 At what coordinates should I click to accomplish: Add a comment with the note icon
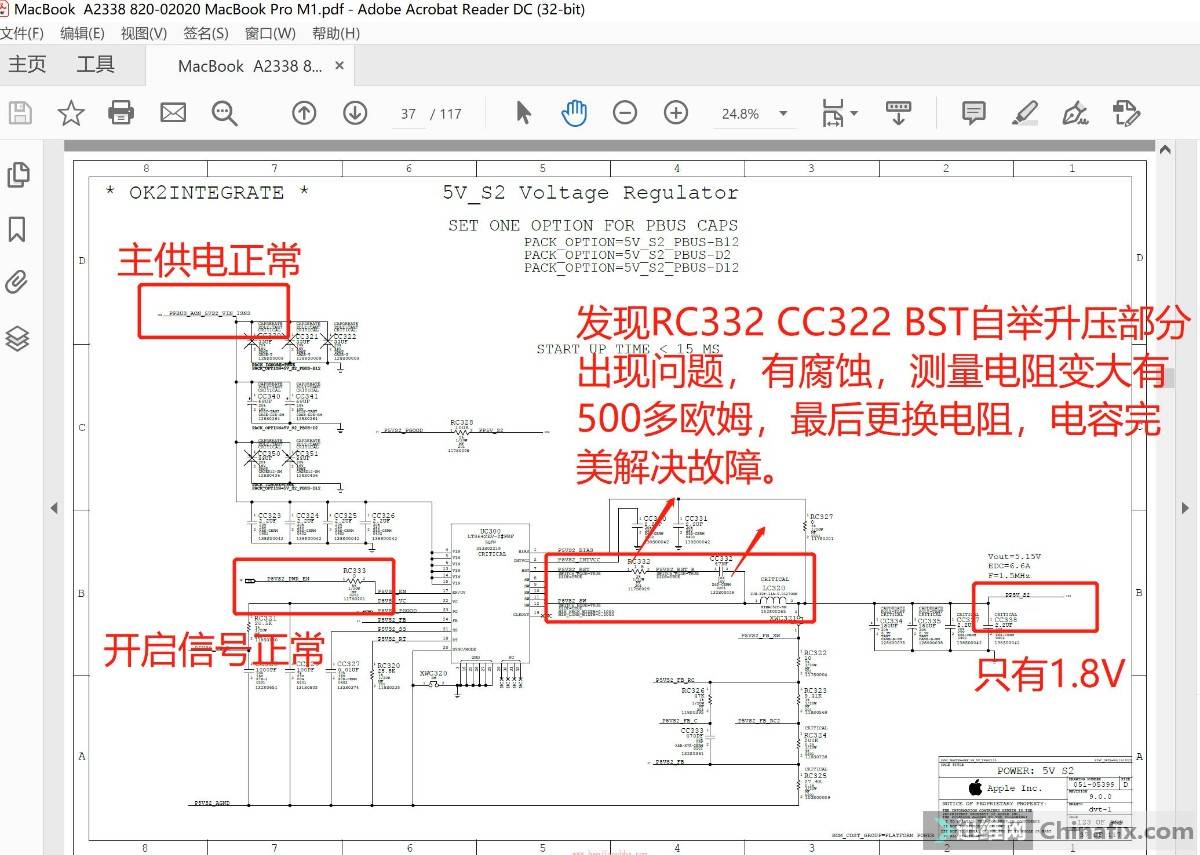point(973,113)
